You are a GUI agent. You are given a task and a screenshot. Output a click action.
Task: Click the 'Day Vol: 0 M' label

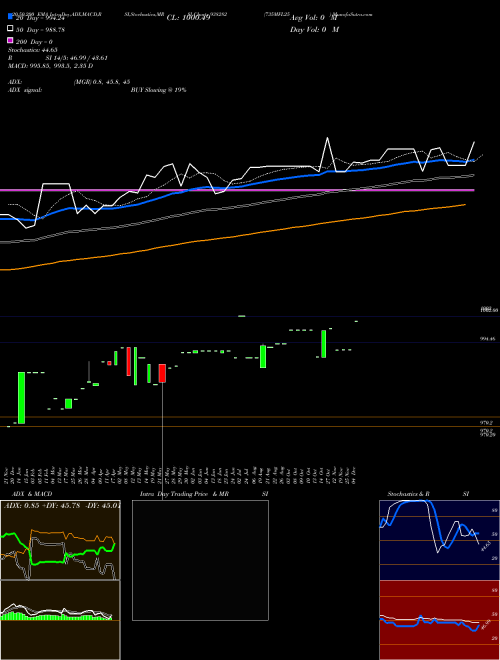tap(314, 29)
